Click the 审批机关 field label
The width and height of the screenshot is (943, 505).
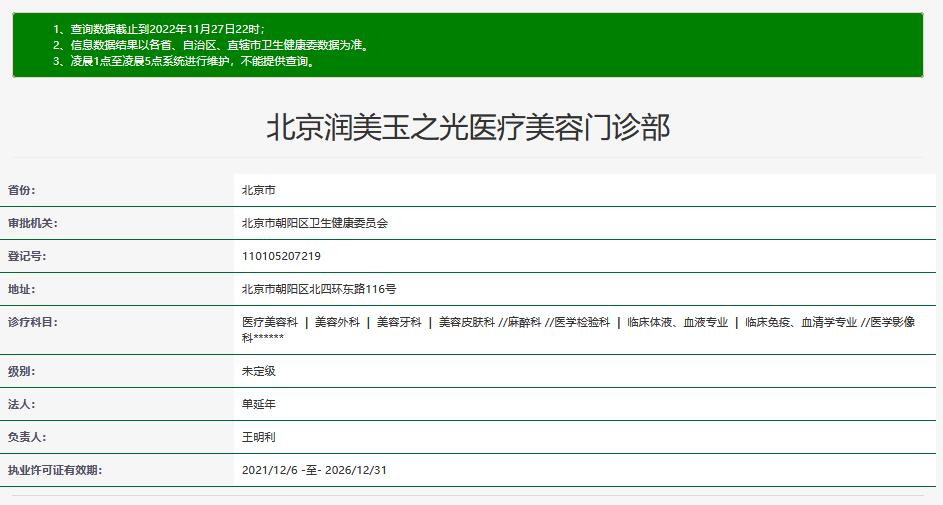[x=33, y=223]
